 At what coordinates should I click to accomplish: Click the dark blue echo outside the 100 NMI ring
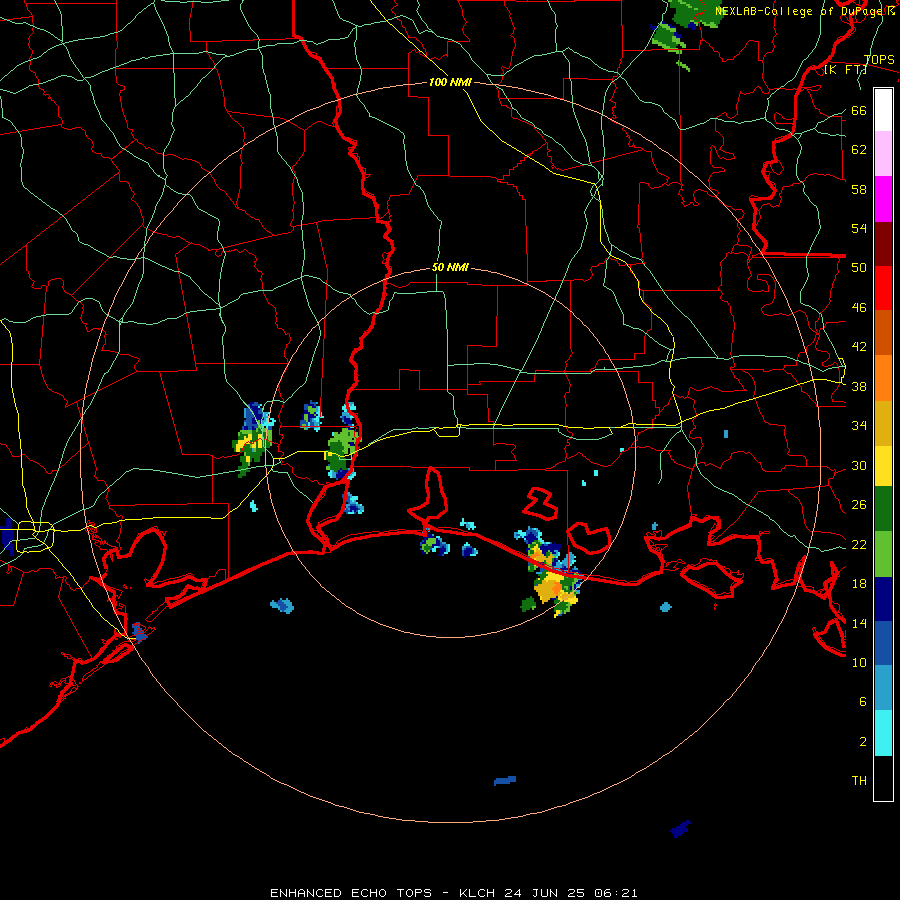[x=681, y=829]
